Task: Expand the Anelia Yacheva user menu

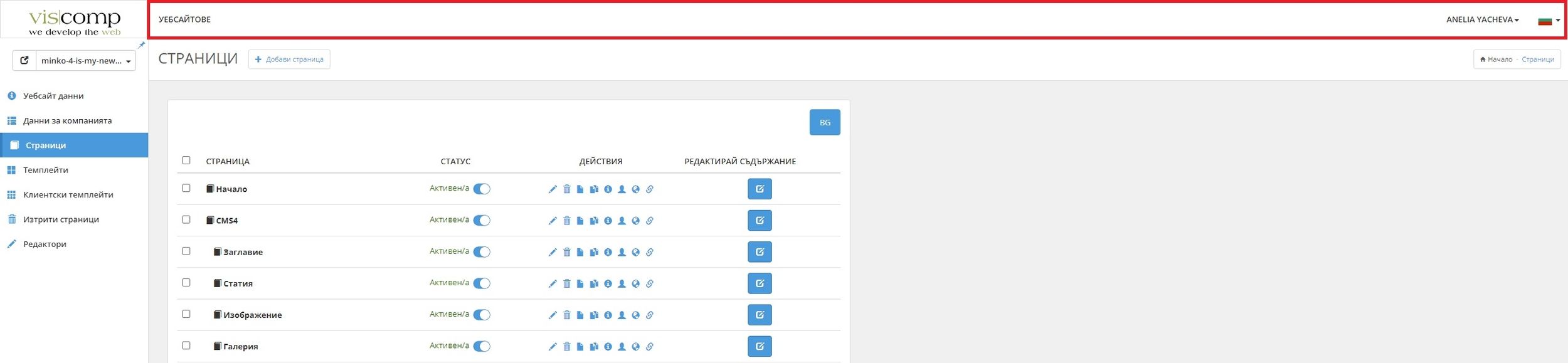Action: (1482, 19)
